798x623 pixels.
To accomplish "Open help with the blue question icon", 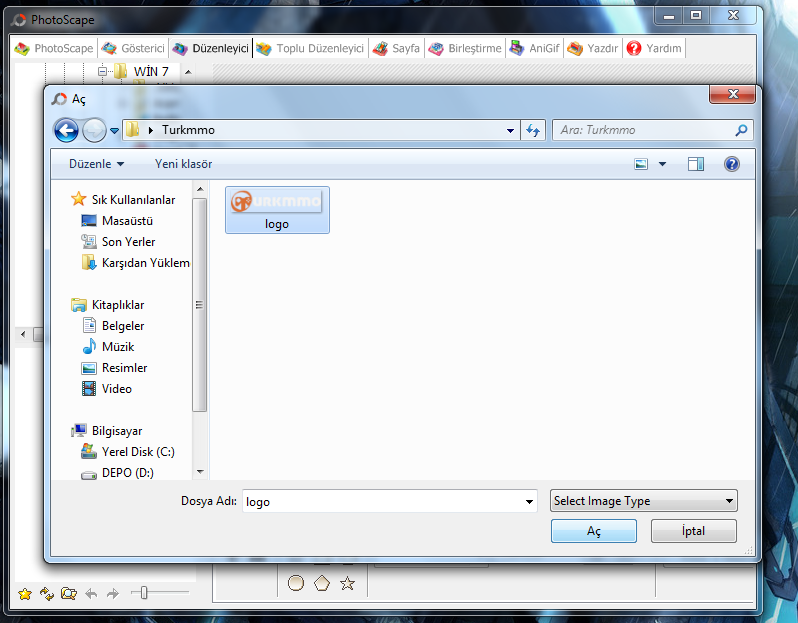I will point(732,164).
